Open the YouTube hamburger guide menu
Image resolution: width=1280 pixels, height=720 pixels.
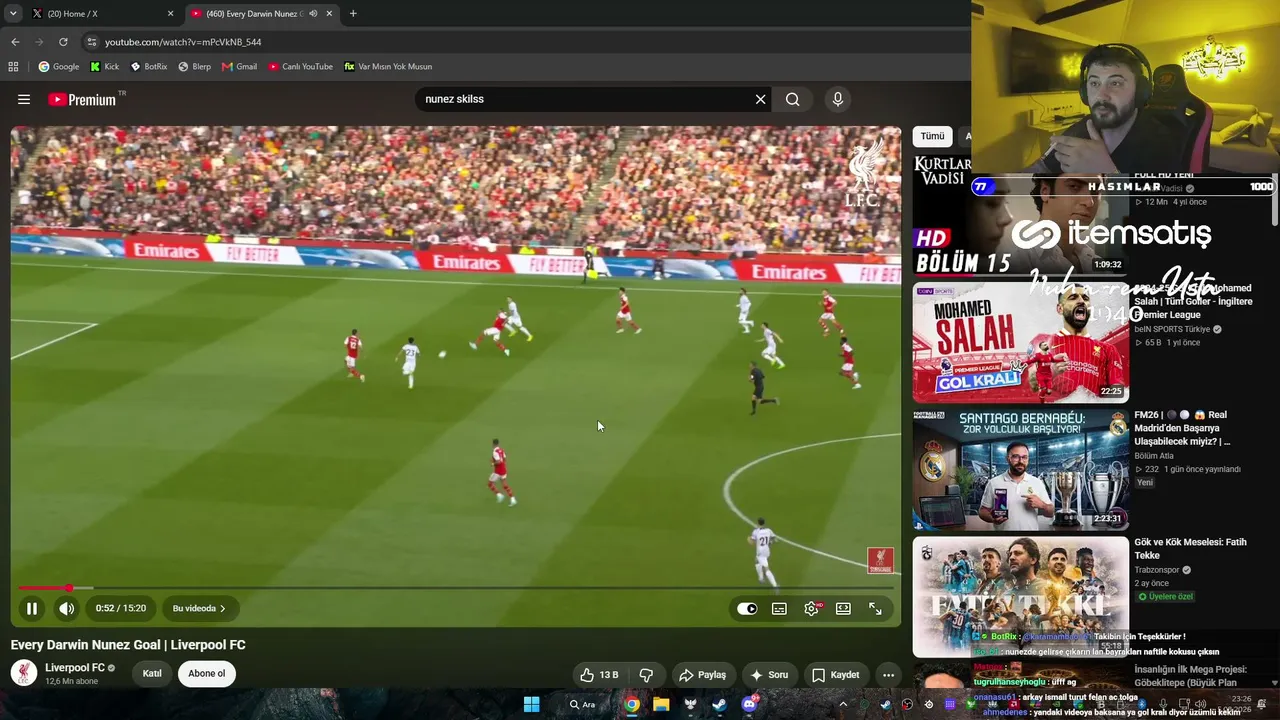[24, 99]
